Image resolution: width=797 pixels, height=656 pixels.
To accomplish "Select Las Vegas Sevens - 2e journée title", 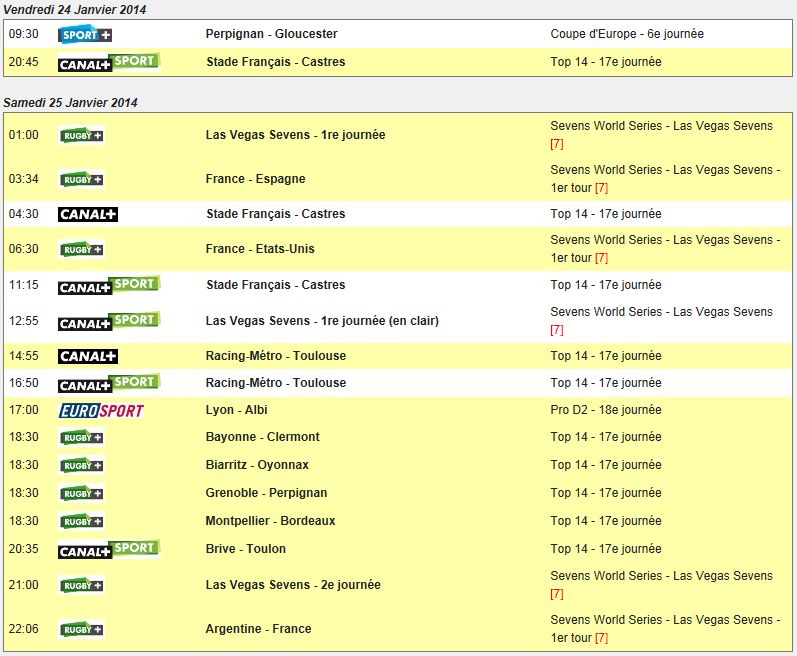I will 293,585.
